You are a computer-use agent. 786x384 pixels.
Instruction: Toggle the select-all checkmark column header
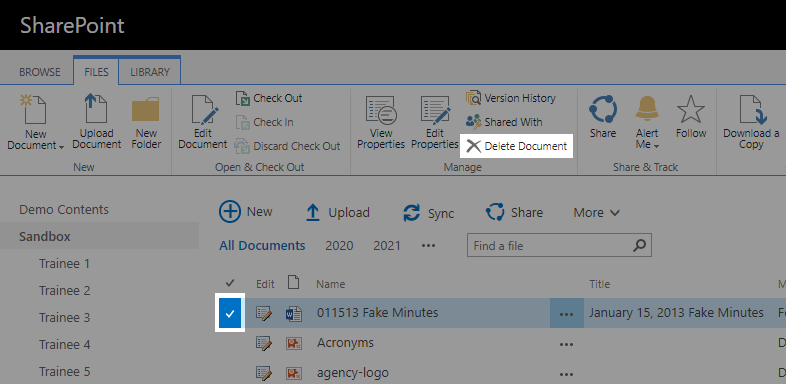pyautogui.click(x=230, y=283)
